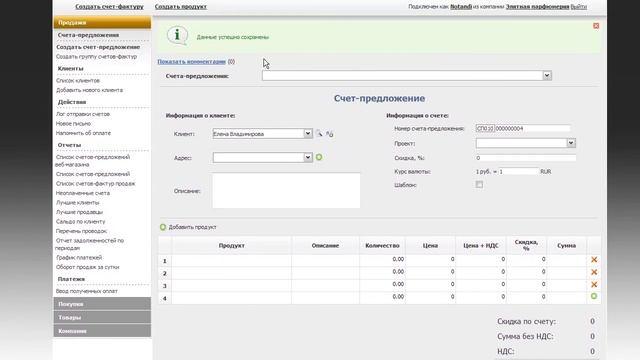Screen dimensions: 640x360
Task: Open Лог отправки счетов
Action: (x=83, y=114)
